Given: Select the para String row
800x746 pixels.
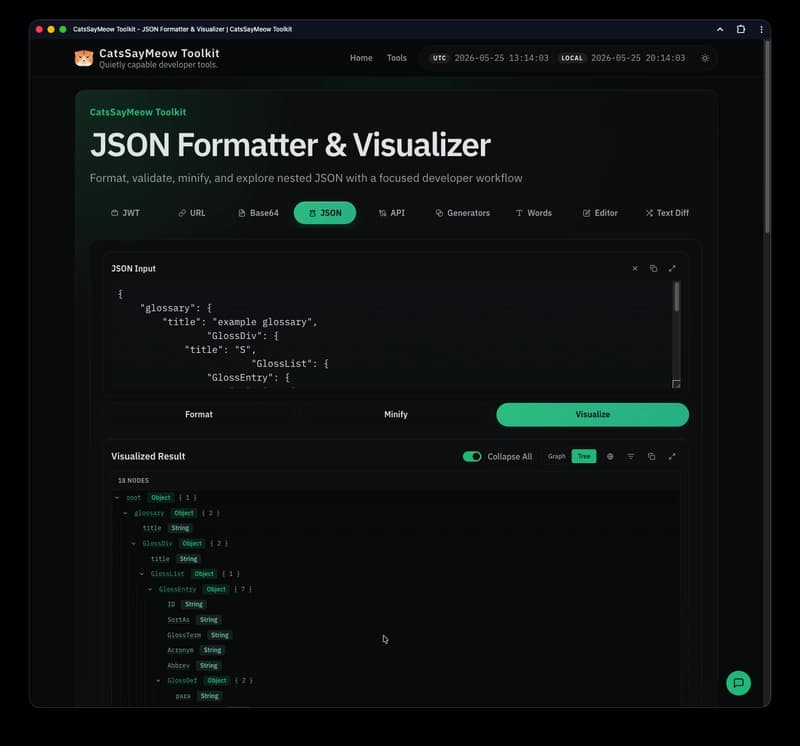Looking at the screenshot, I should pos(198,696).
